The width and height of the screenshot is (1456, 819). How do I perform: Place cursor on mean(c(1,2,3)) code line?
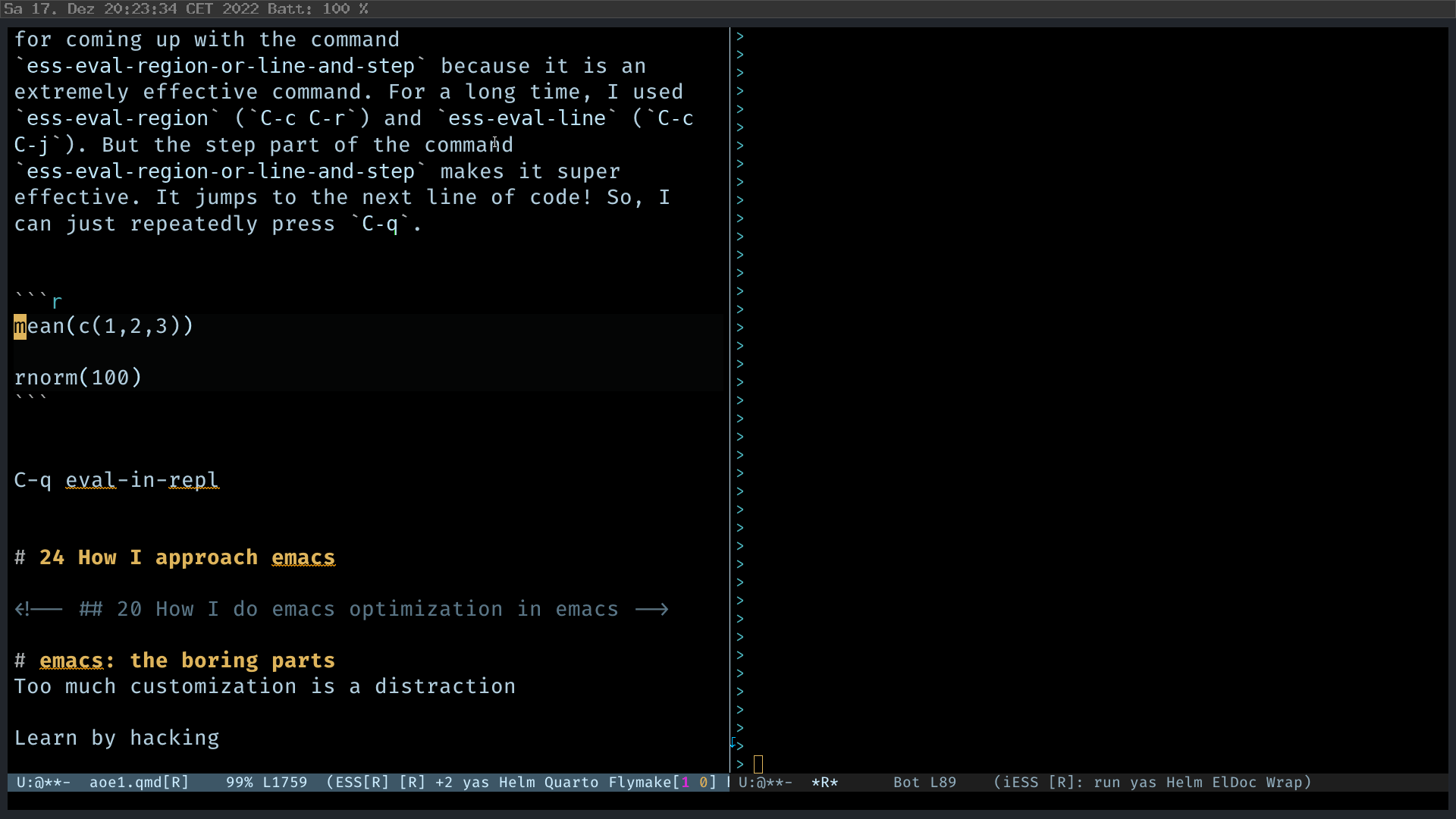(104, 326)
